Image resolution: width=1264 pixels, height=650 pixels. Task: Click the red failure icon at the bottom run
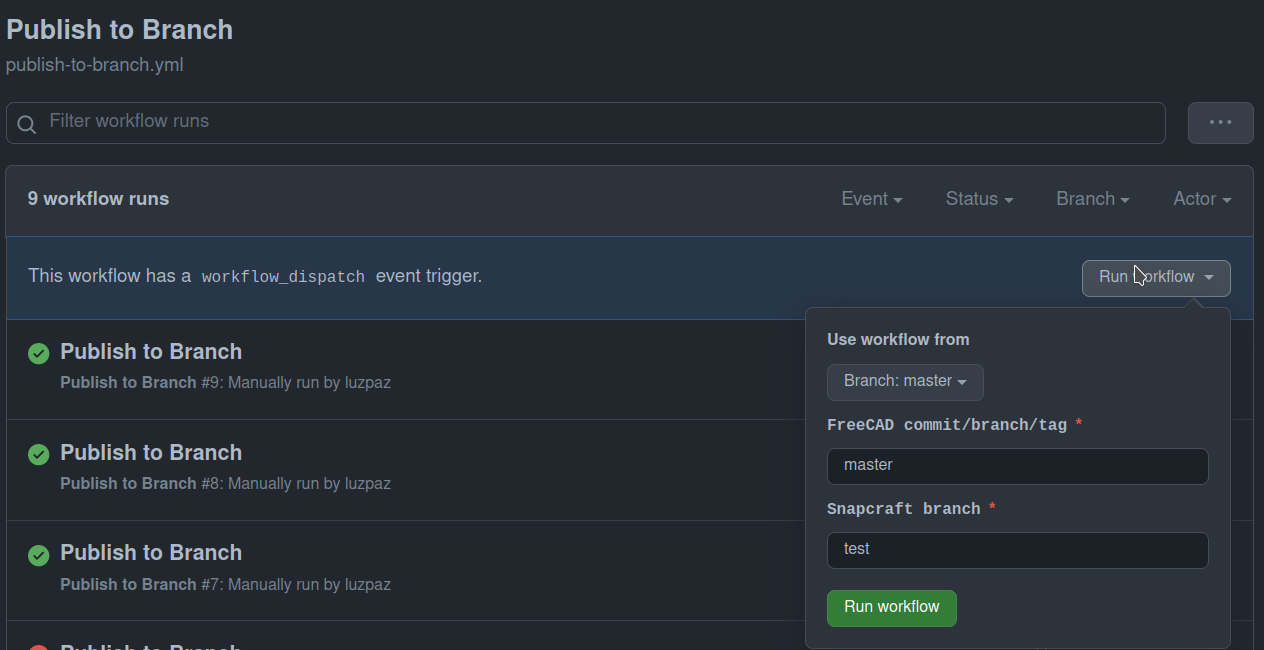click(x=38, y=646)
